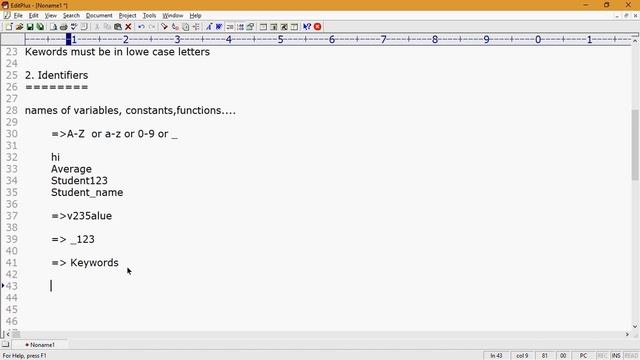Click the 'ln 43' status bar entry
The height and width of the screenshot is (360, 640).
pyautogui.click(x=496, y=356)
